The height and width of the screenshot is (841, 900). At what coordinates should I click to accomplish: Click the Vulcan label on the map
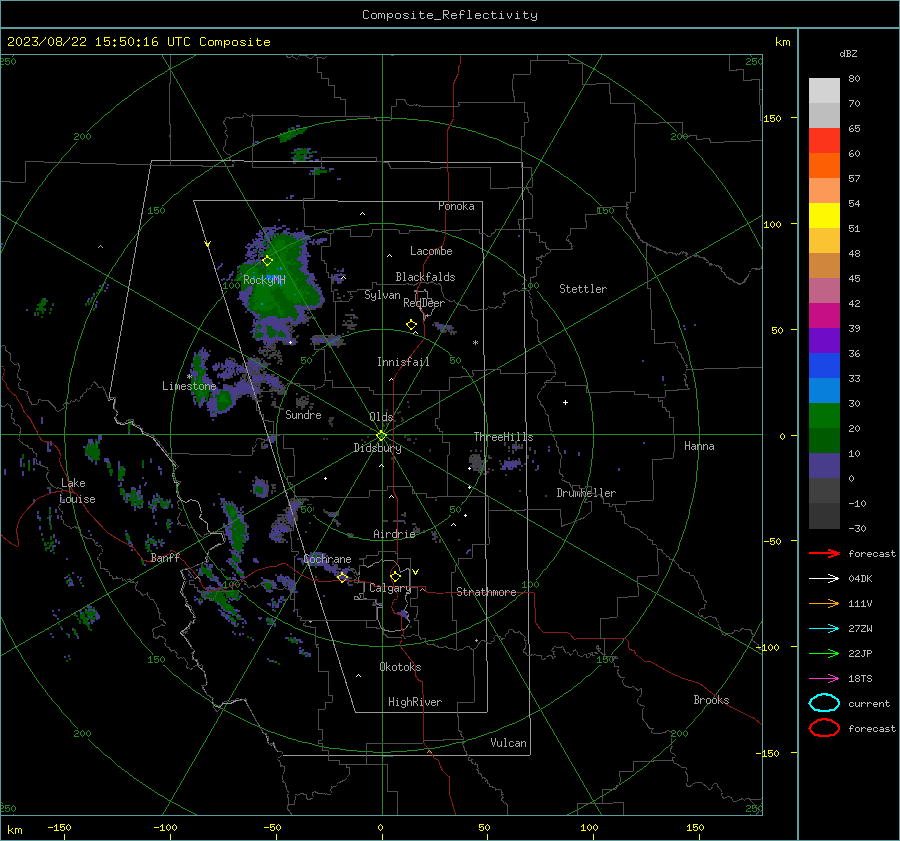click(x=508, y=743)
